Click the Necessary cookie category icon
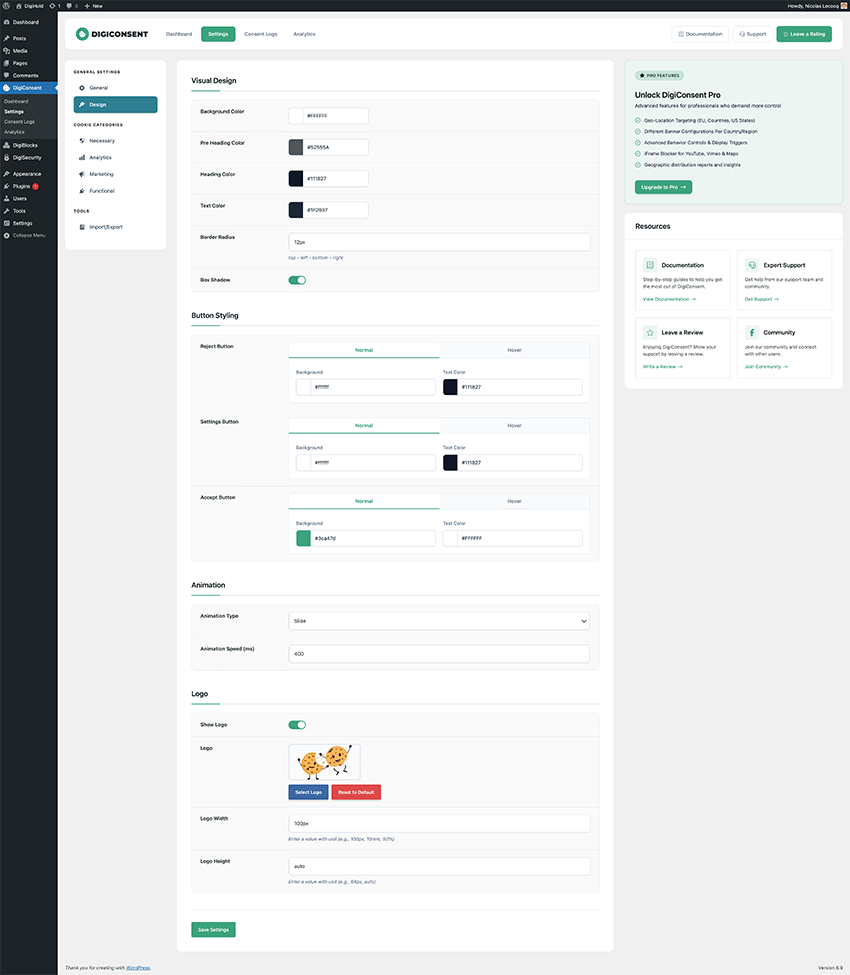The width and height of the screenshot is (850, 975). pyautogui.click(x=81, y=141)
